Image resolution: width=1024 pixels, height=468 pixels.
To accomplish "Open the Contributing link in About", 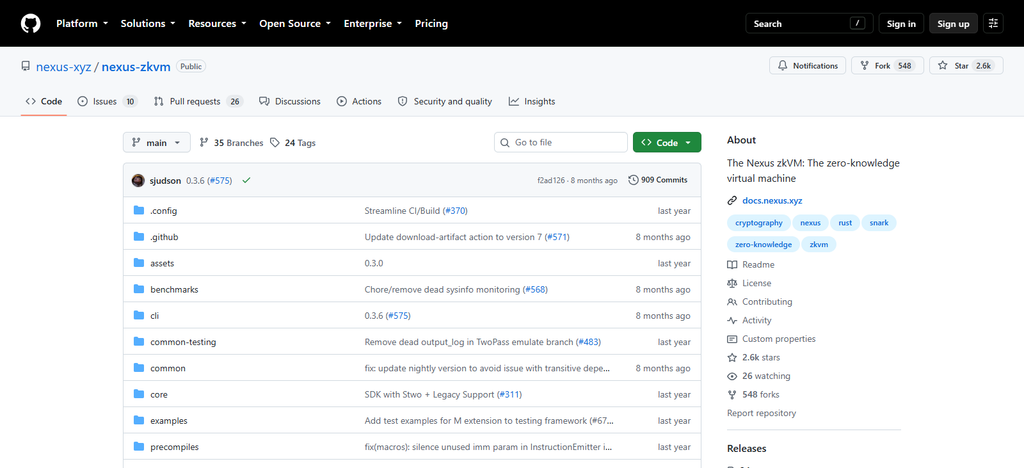I will [x=760, y=302].
